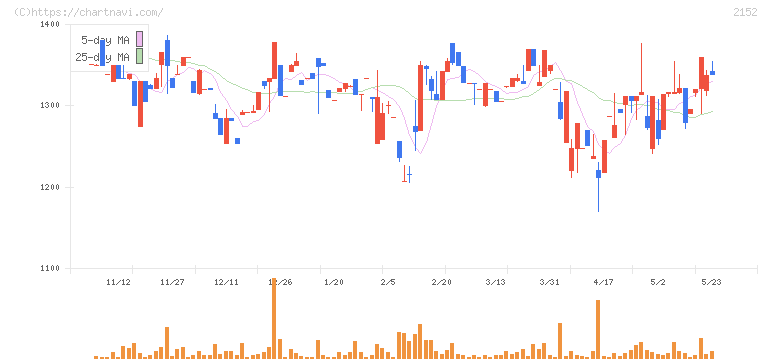772x361 pixels.
Task: Select the 11/27 date axis label
Action: (x=172, y=282)
